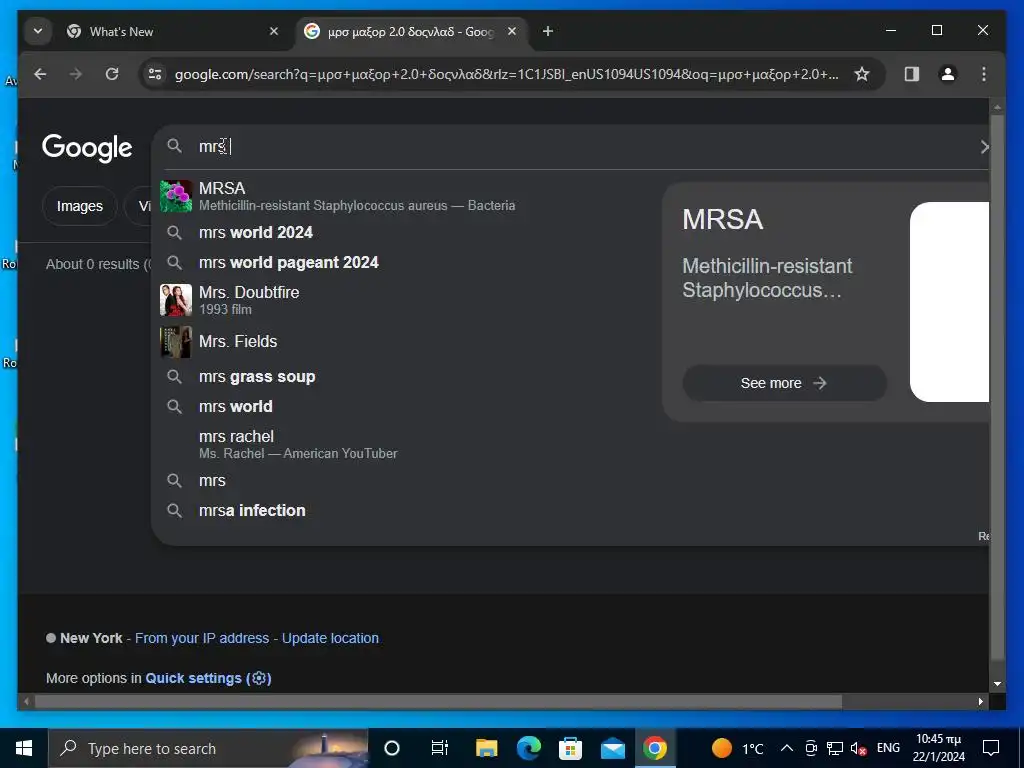Open File Explorer from taskbar

(487, 748)
